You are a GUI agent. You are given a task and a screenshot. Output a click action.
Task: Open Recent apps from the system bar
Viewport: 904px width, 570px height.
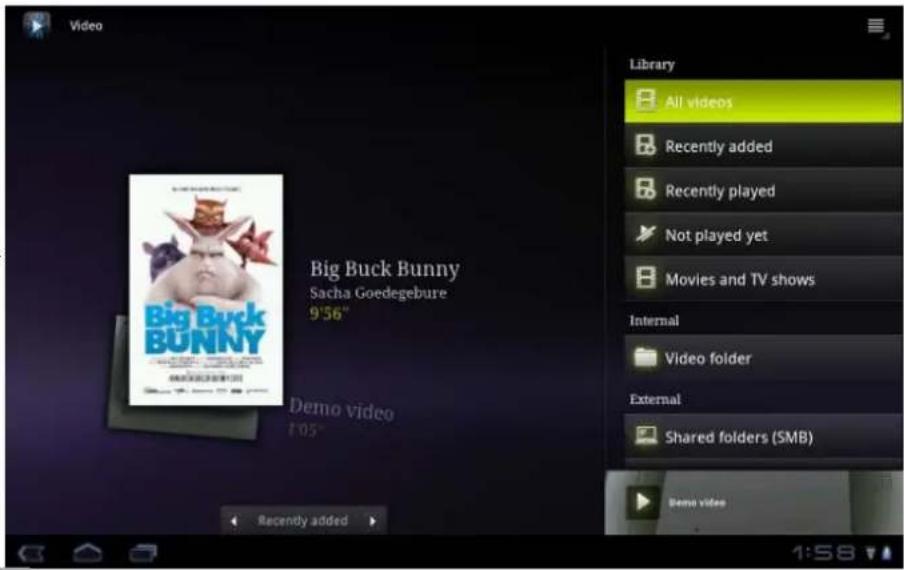pyautogui.click(x=143, y=553)
